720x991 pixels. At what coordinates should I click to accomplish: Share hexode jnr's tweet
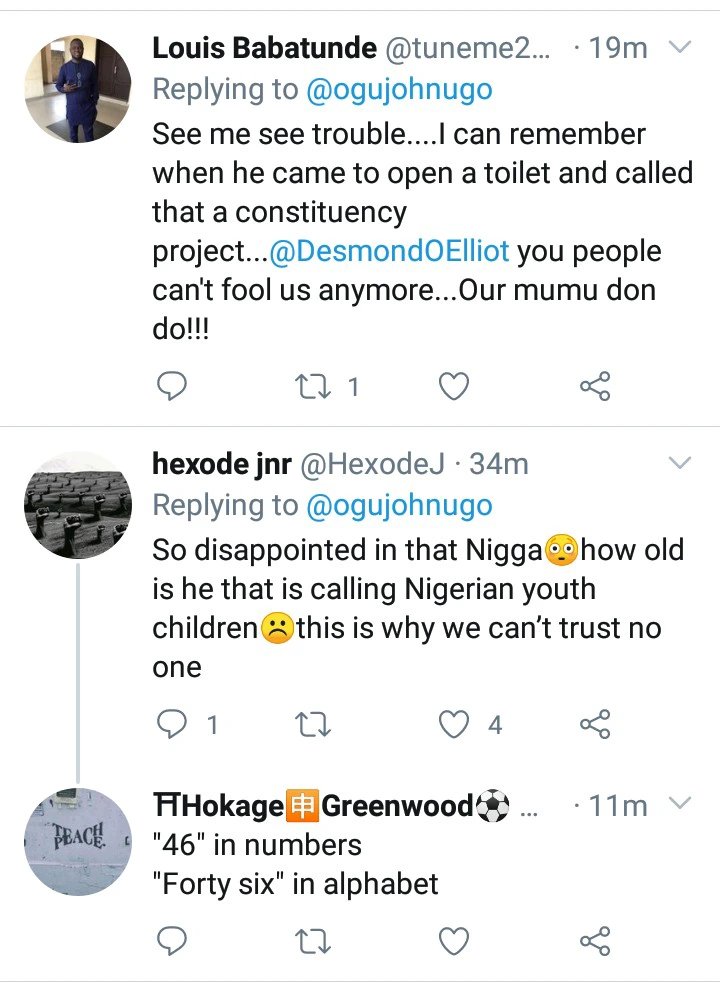pyautogui.click(x=595, y=724)
